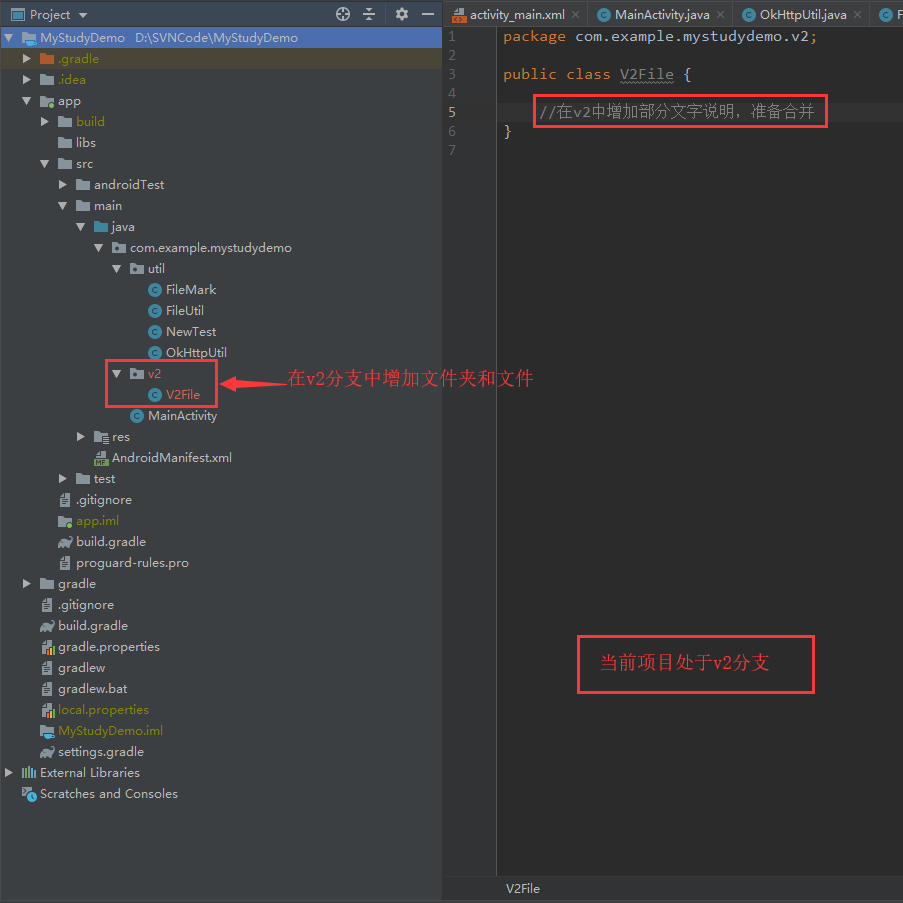The height and width of the screenshot is (903, 903).
Task: Select MyStudyDemo project root row
Action: [221, 37]
